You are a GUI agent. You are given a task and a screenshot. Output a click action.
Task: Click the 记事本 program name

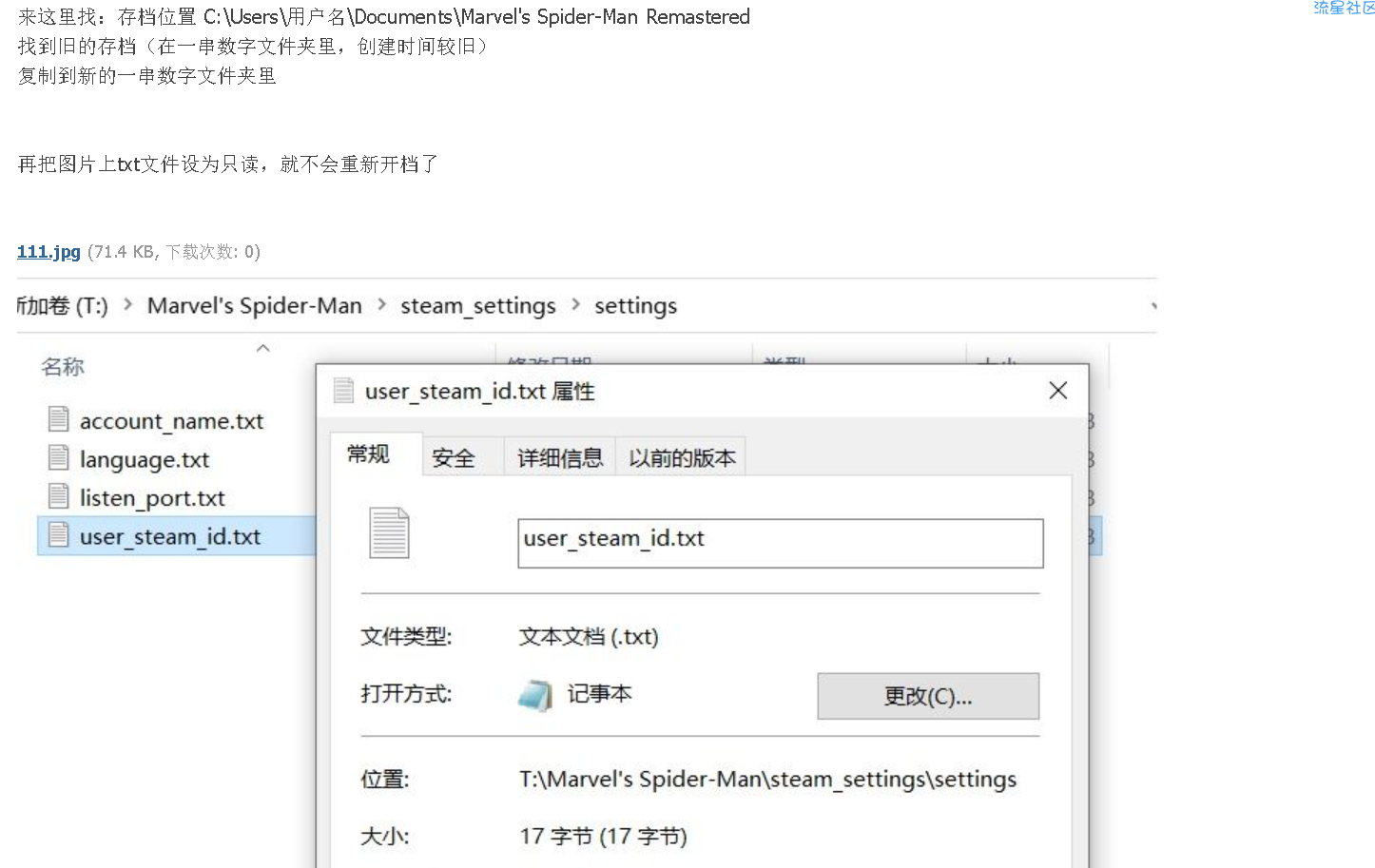[600, 694]
